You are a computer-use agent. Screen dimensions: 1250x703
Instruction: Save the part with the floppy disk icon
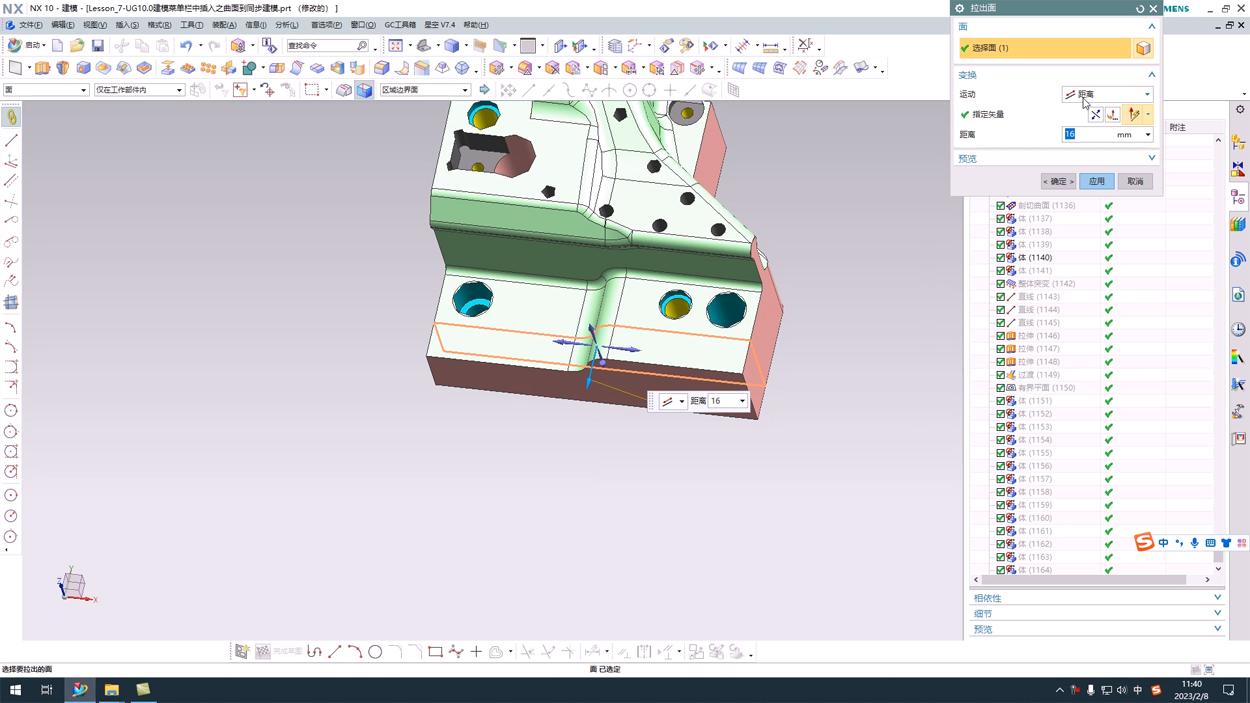pyautogui.click(x=97, y=46)
